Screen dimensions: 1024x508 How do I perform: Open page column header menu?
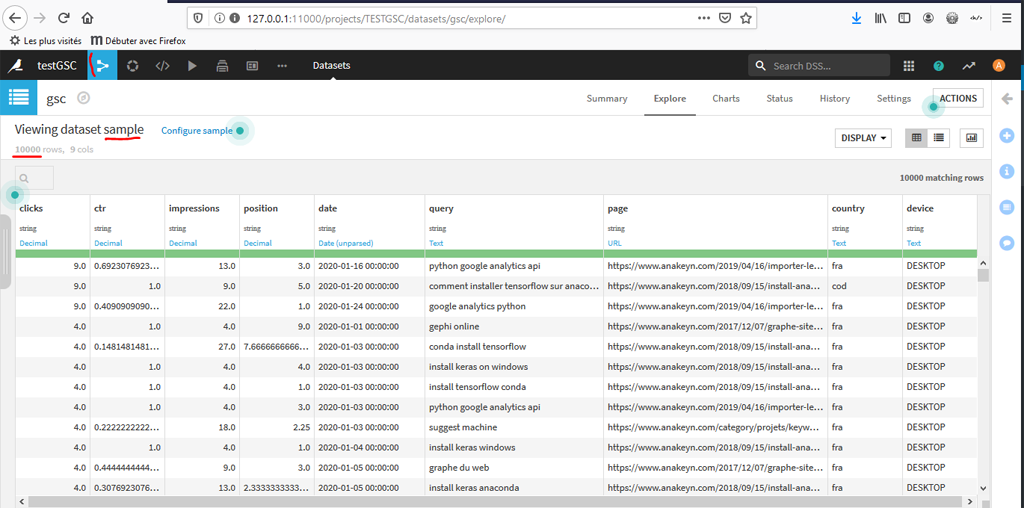(617, 208)
